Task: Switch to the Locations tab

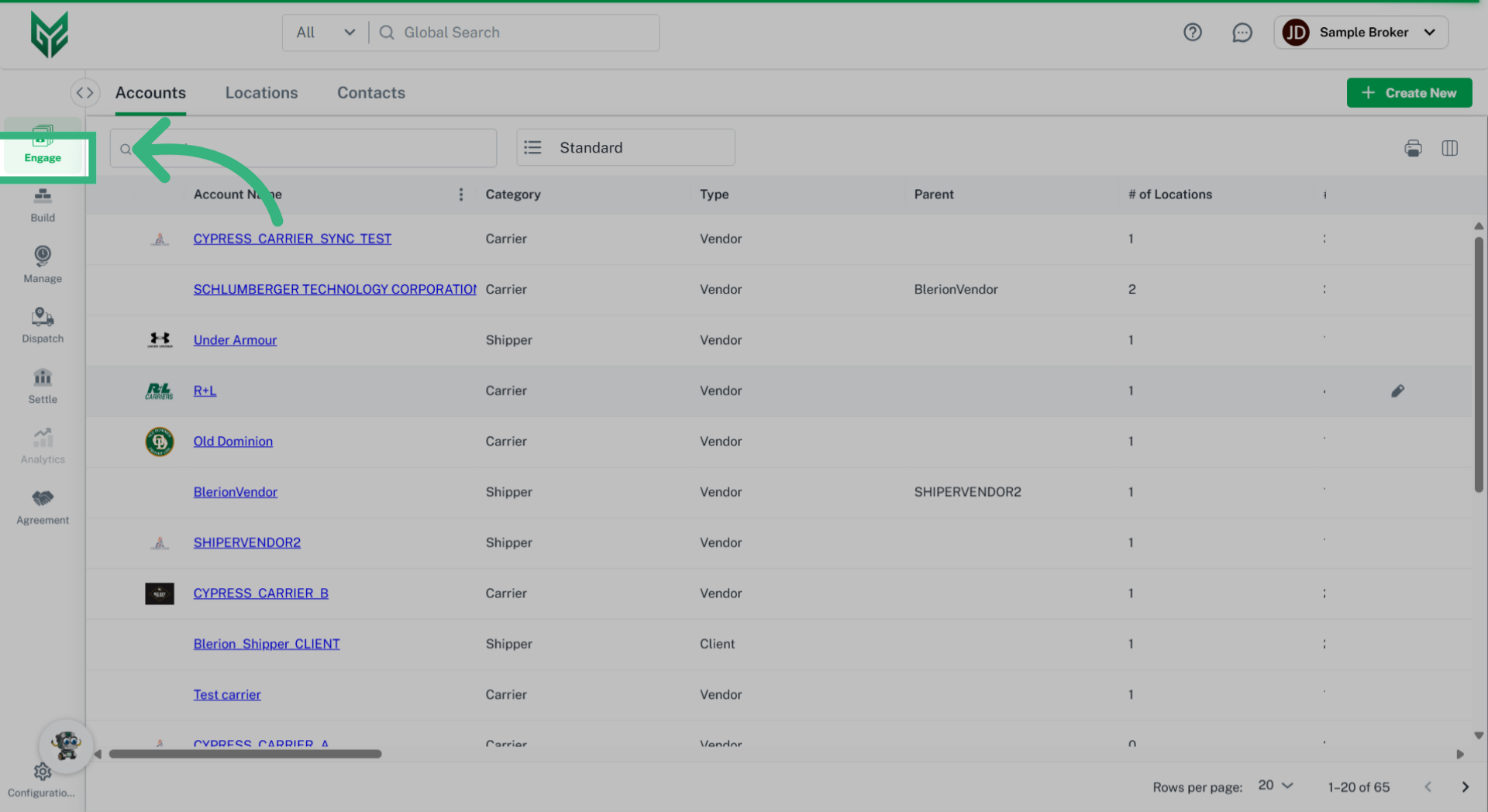Action: [261, 93]
